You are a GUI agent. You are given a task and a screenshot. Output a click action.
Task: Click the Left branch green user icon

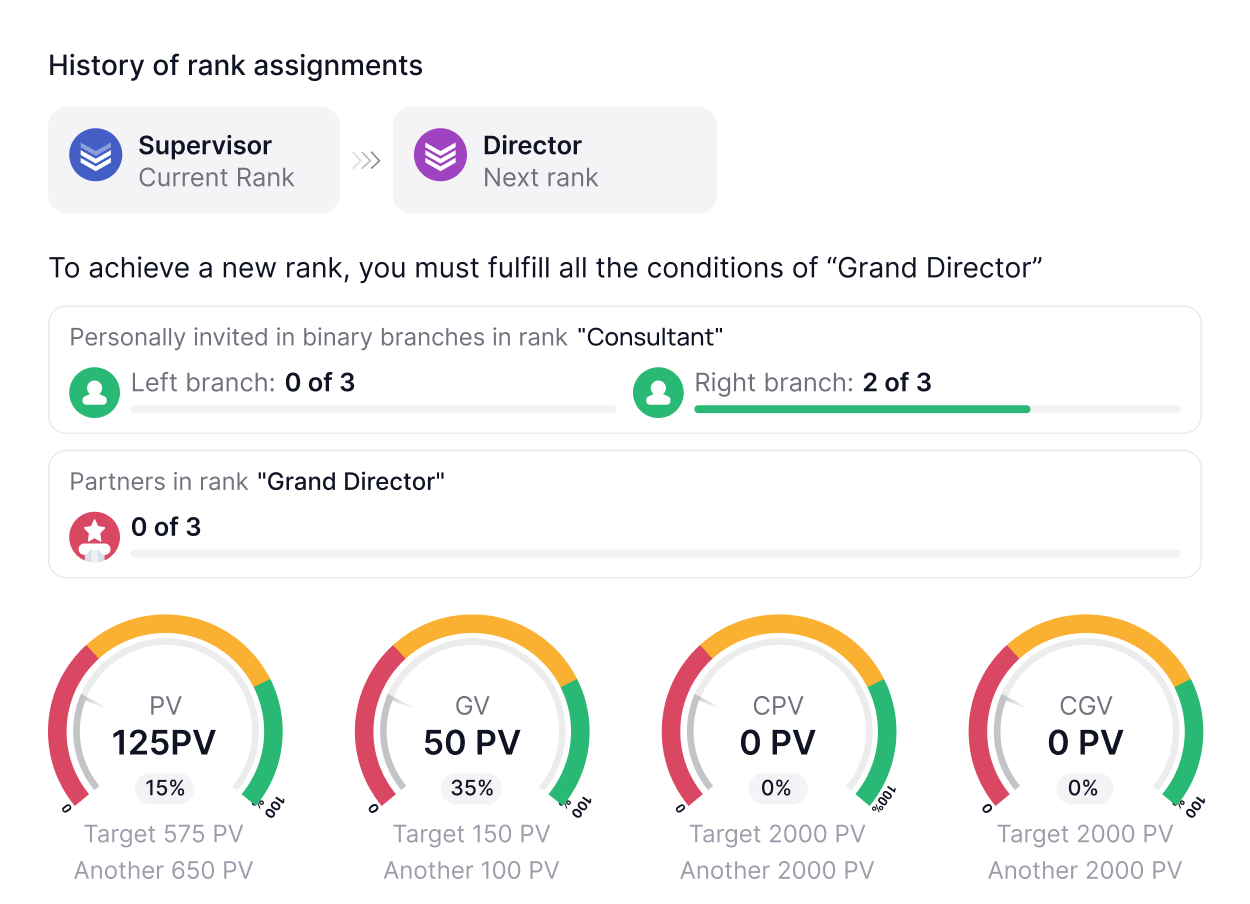pyautogui.click(x=95, y=392)
